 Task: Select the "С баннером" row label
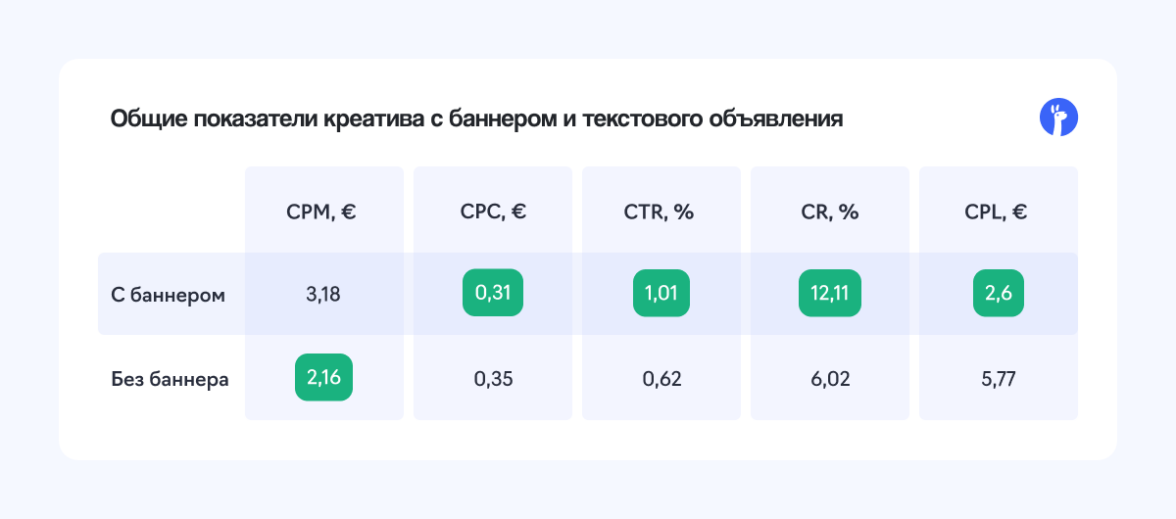click(x=168, y=295)
